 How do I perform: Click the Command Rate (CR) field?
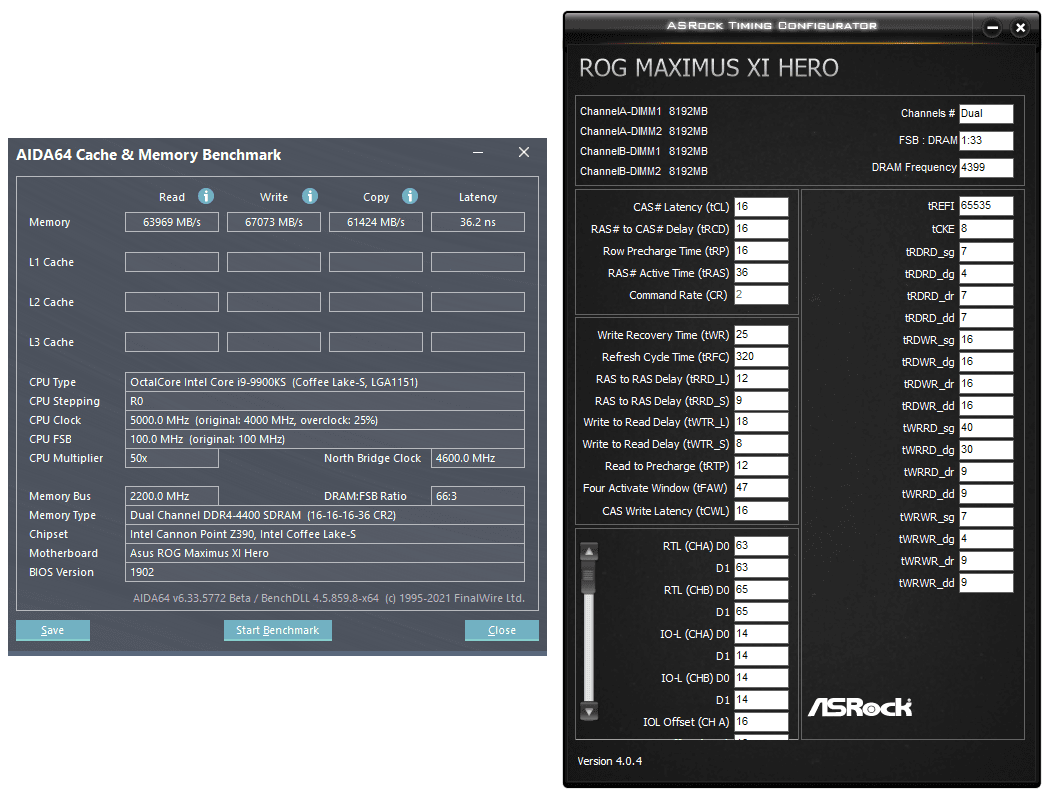[x=761, y=295]
